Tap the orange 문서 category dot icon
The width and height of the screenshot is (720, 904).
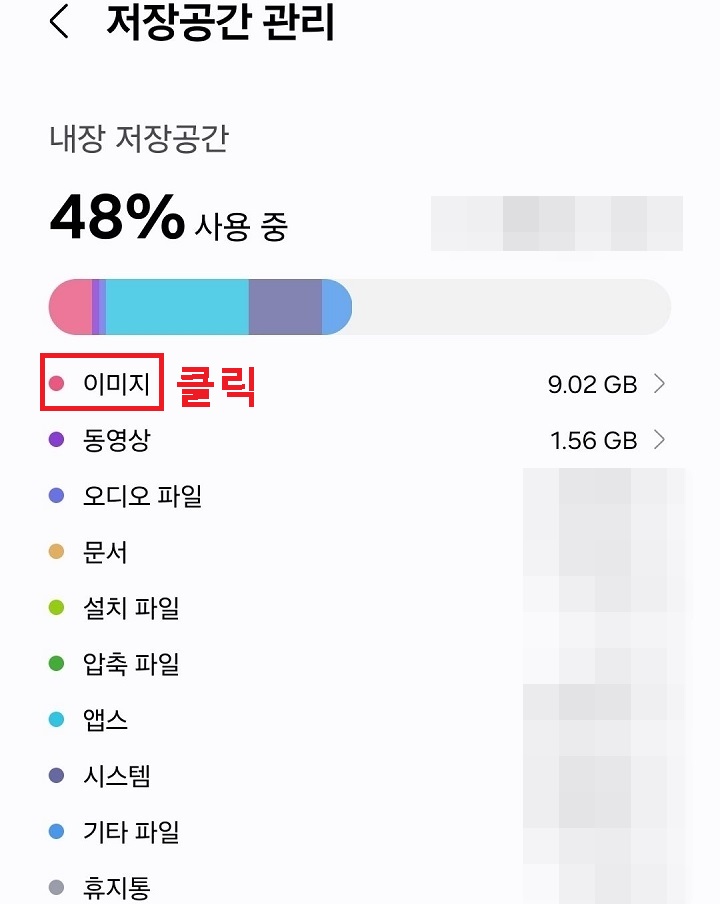pyautogui.click(x=57, y=551)
